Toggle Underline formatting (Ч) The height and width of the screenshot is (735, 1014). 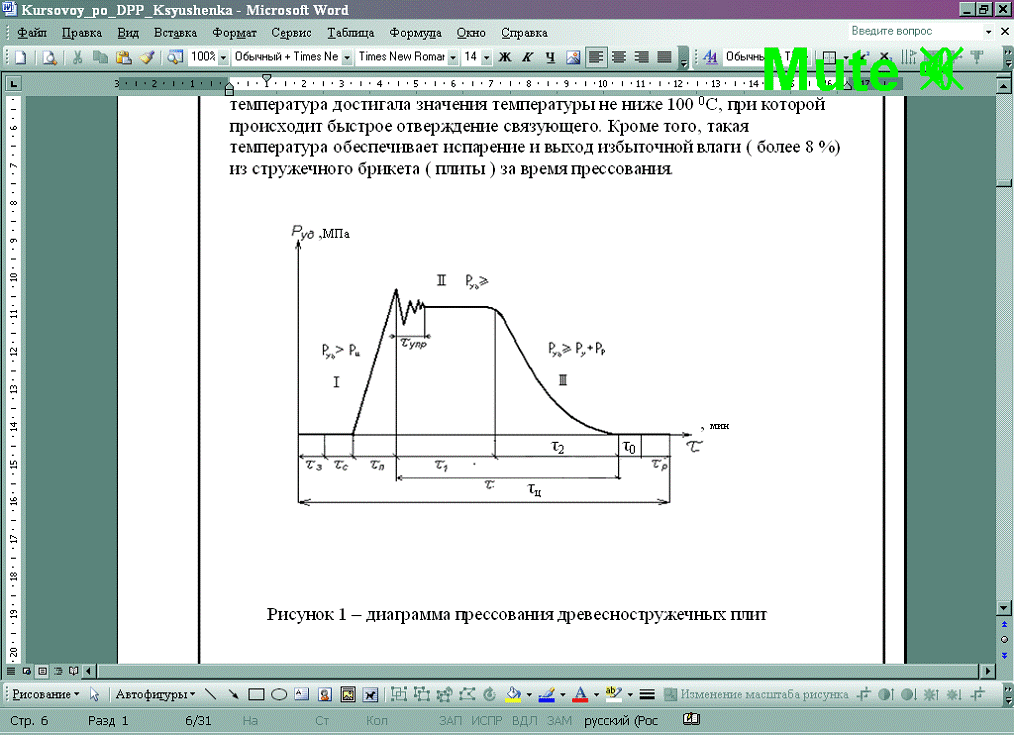point(550,57)
